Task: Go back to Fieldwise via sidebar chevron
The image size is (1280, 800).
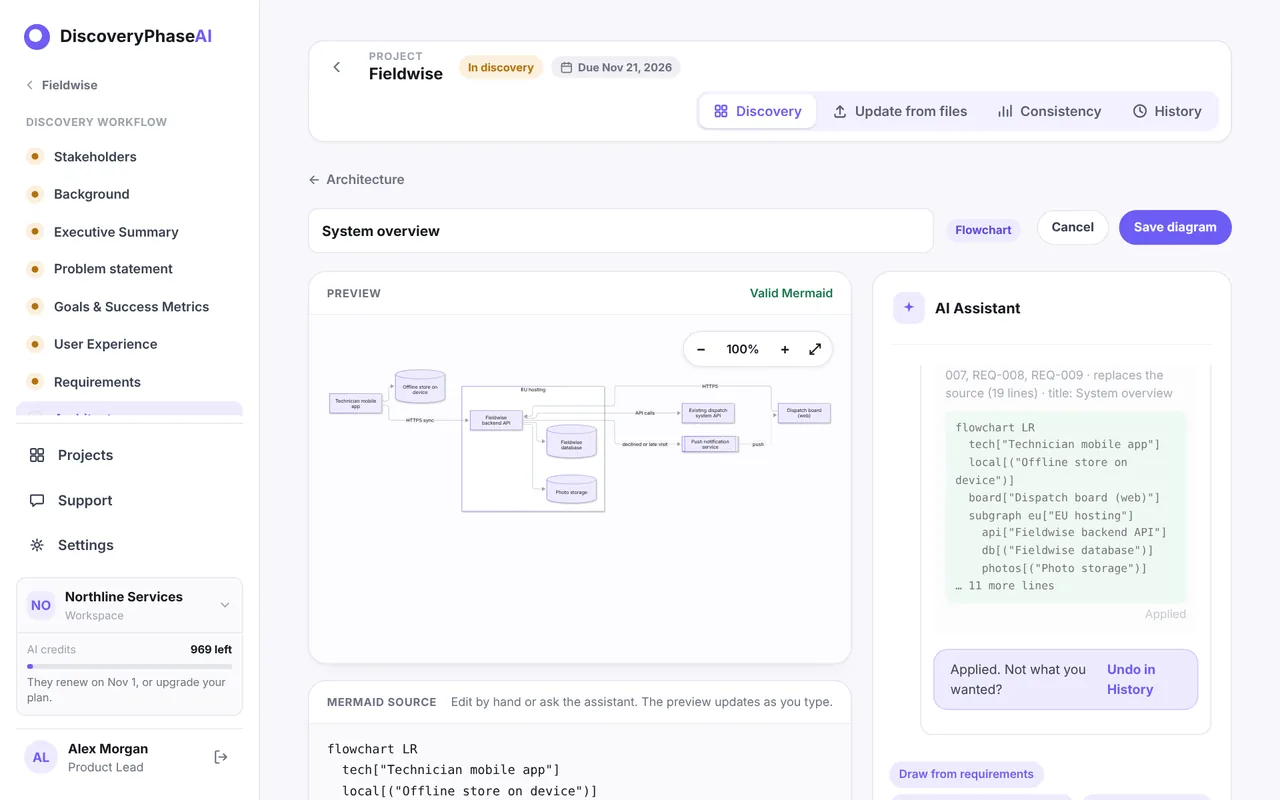Action: click(30, 85)
